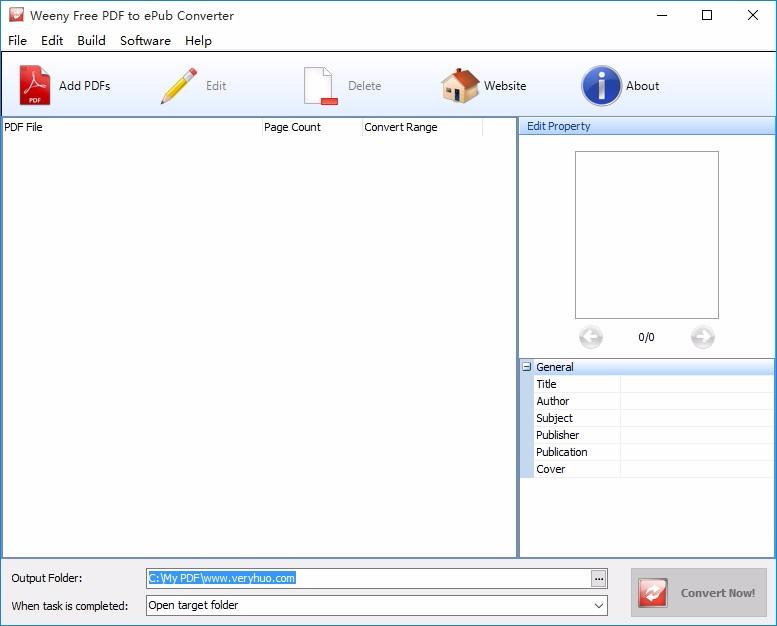Click the Delete toolbar label
This screenshot has height=626, width=777.
pyautogui.click(x=365, y=86)
